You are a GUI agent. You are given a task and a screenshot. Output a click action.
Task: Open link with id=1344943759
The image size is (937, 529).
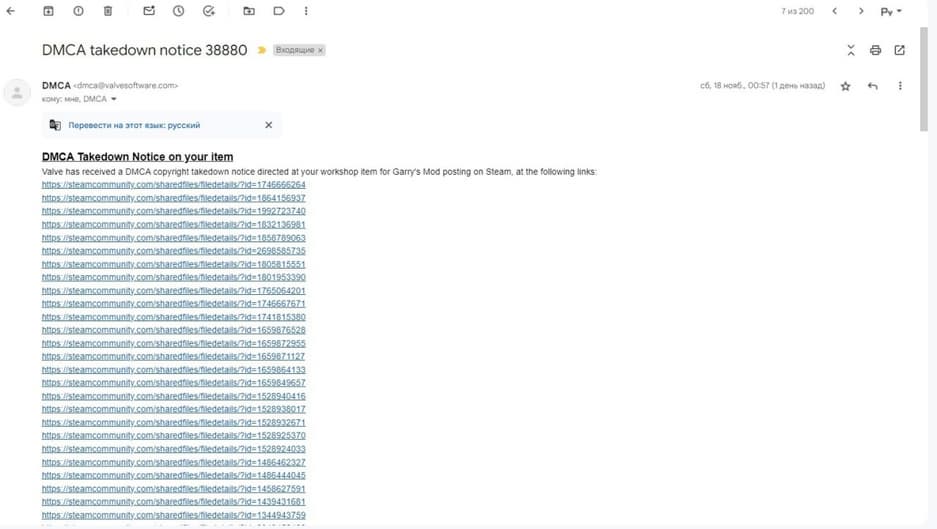[x=173, y=515]
